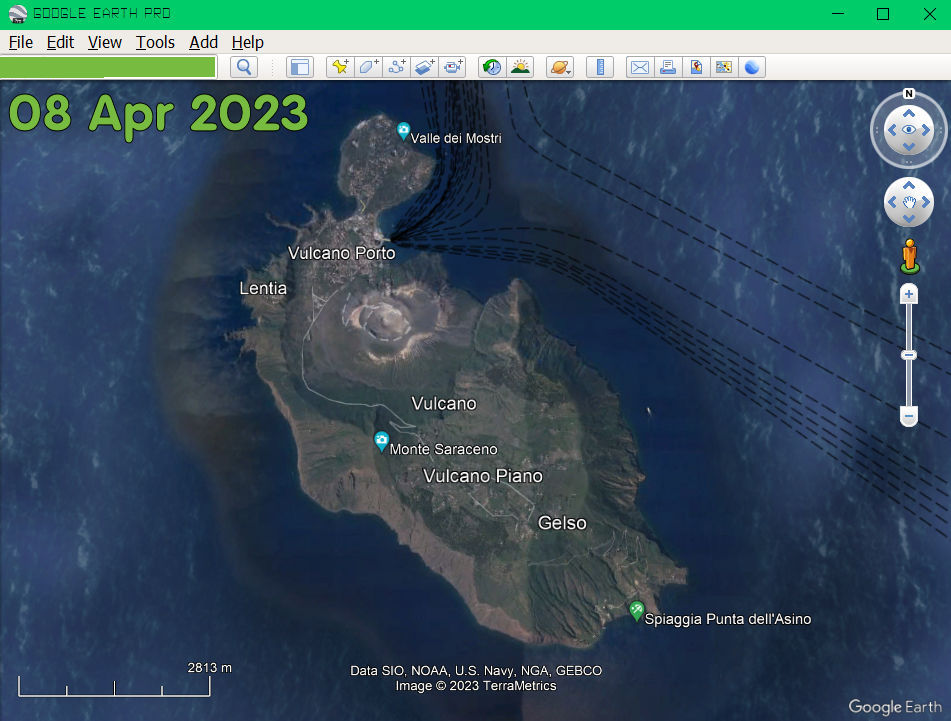951x721 pixels.
Task: Click the Monte Saraceno photo marker
Action: [381, 441]
